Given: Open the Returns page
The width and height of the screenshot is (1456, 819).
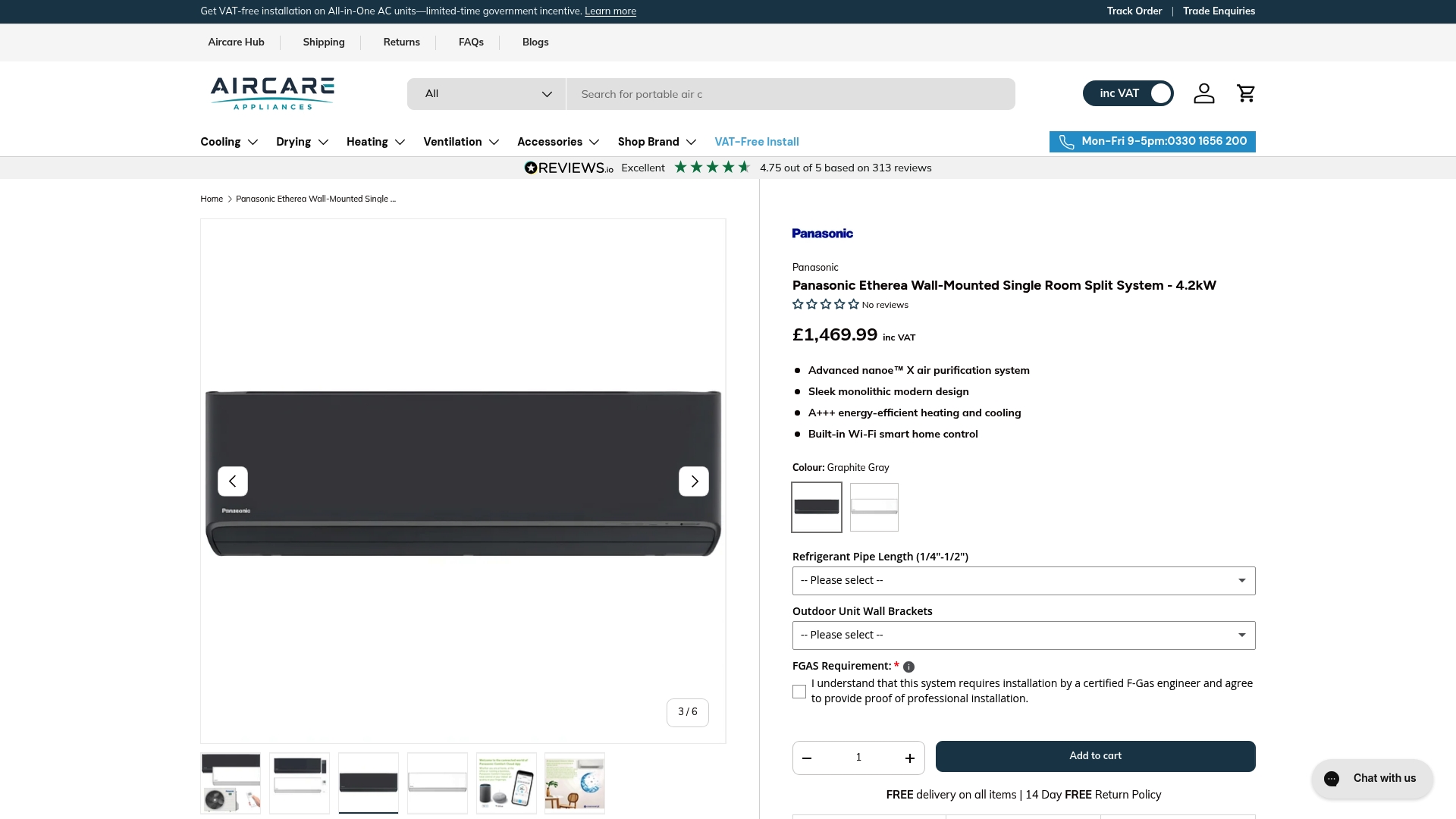Looking at the screenshot, I should (401, 42).
